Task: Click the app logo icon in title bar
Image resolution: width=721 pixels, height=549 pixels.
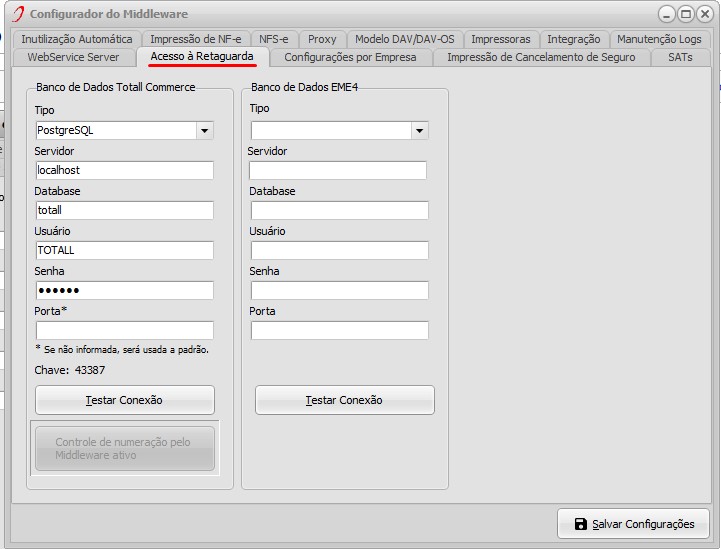Action: pyautogui.click(x=16, y=14)
